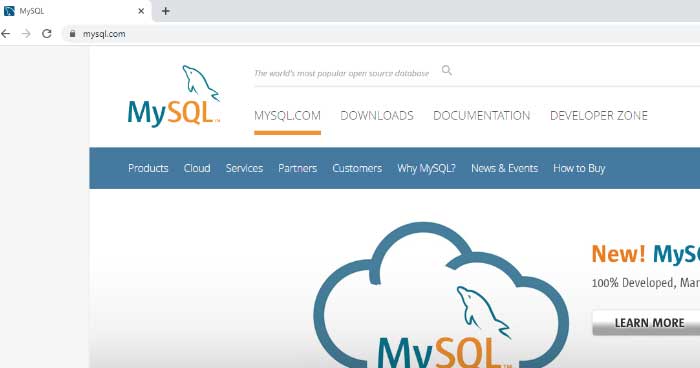This screenshot has height=368, width=700.
Task: Open the How to Buy menu item
Action: (x=579, y=168)
